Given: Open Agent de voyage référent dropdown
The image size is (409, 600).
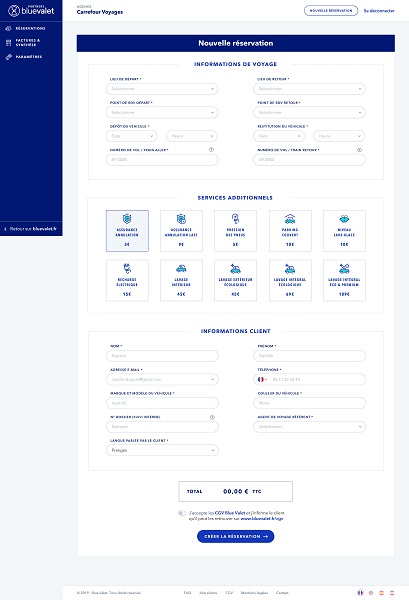Looking at the screenshot, I should (309, 427).
